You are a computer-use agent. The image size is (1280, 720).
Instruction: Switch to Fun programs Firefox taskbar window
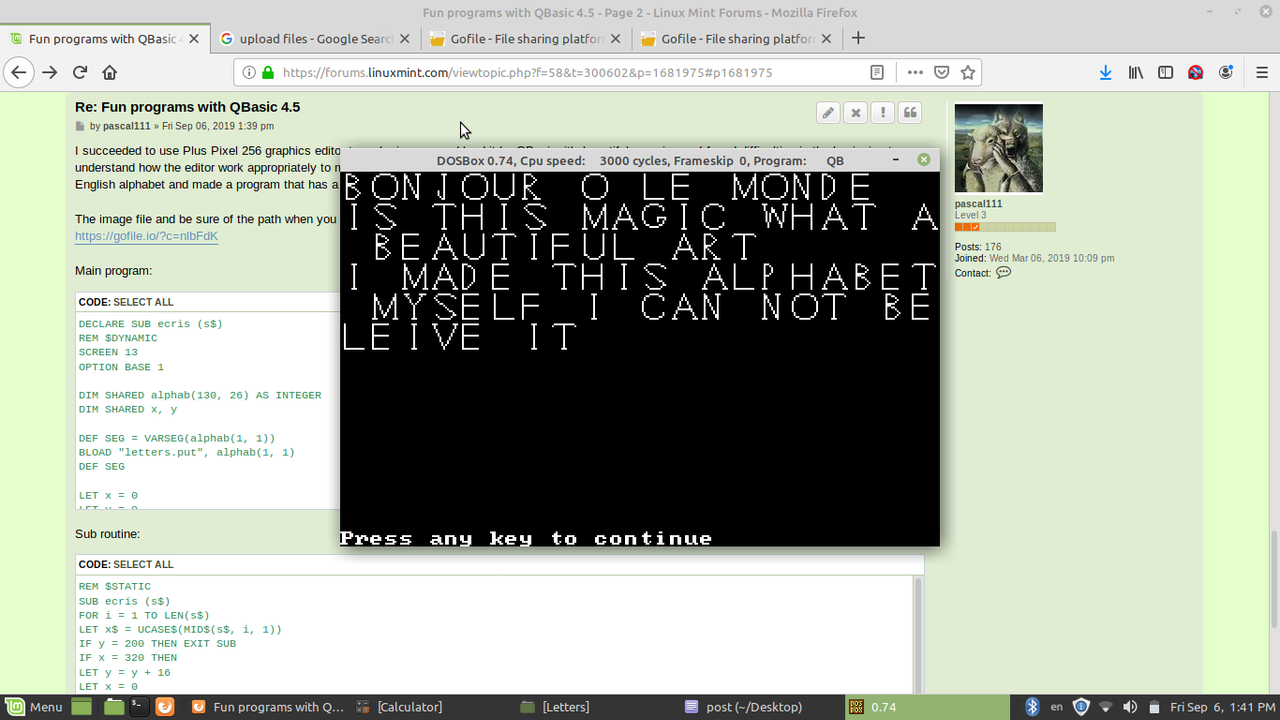tap(266, 706)
